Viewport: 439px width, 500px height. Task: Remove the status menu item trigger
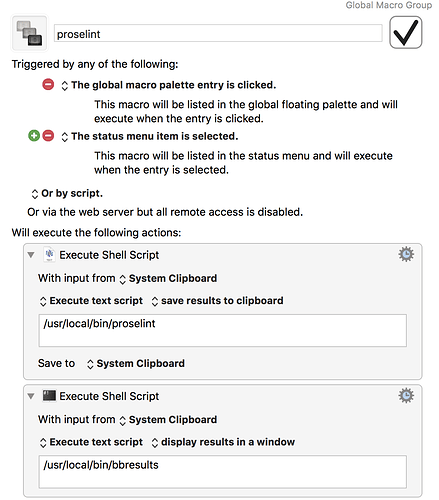(x=48, y=136)
